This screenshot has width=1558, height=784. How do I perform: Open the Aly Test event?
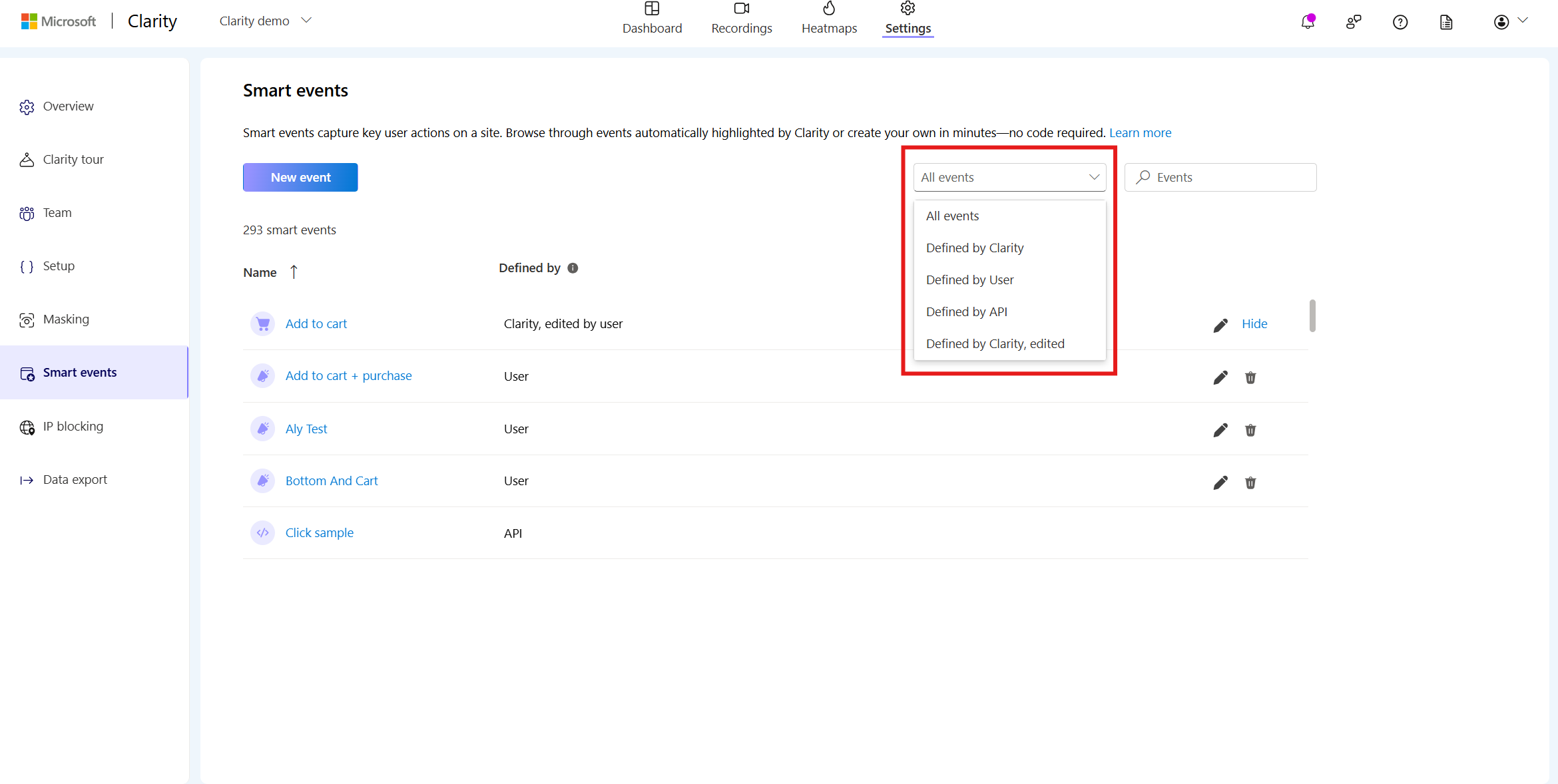(306, 429)
